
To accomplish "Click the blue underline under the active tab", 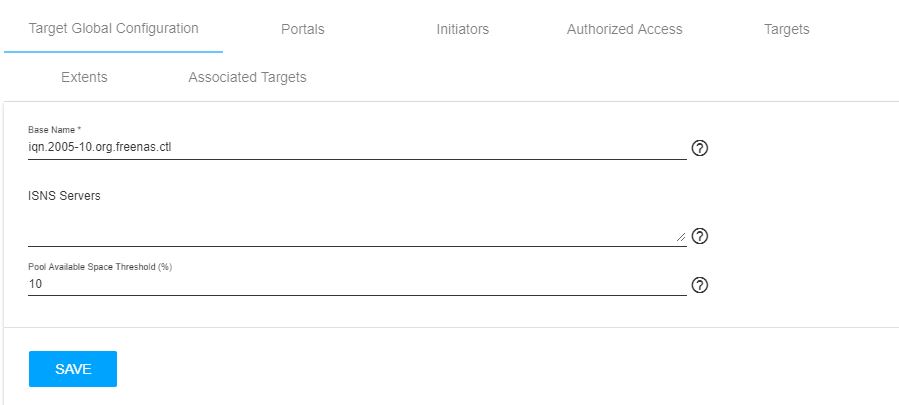I will coord(114,52).
